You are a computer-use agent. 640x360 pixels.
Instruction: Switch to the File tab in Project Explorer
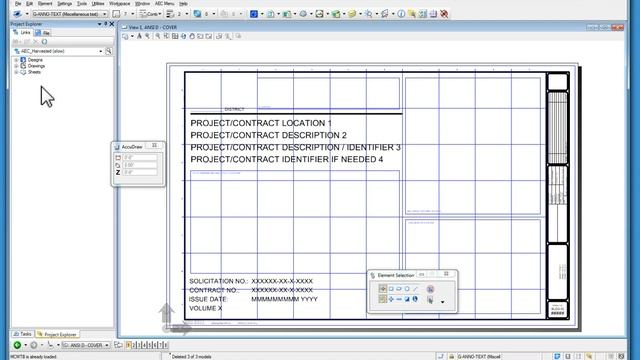[x=42, y=33]
